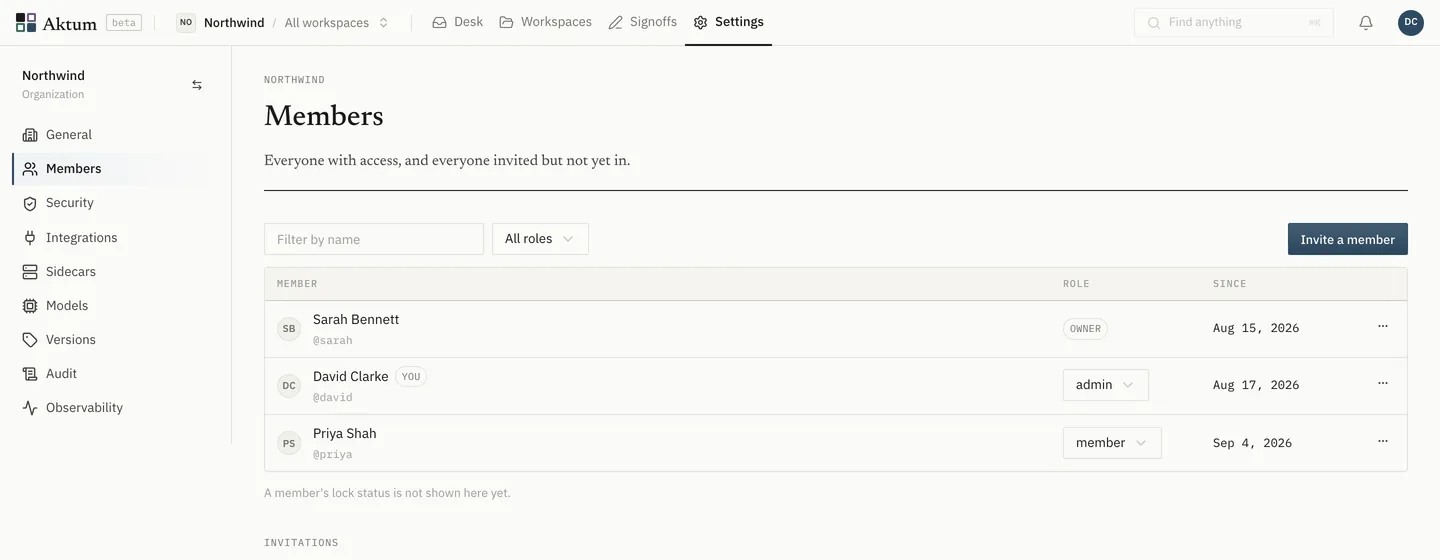Click the Observability pulse icon
Viewport: 1440px width, 560px height.
tap(30, 408)
